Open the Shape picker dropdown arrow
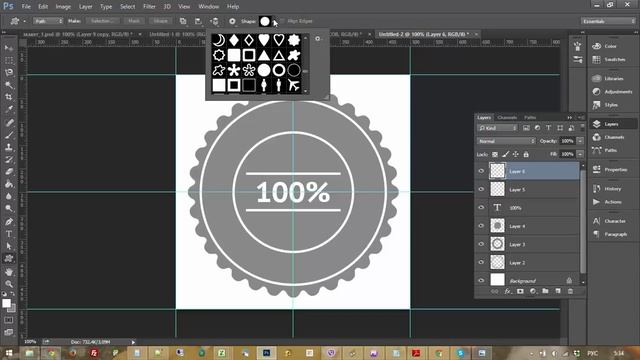The image size is (640, 360). click(x=275, y=21)
